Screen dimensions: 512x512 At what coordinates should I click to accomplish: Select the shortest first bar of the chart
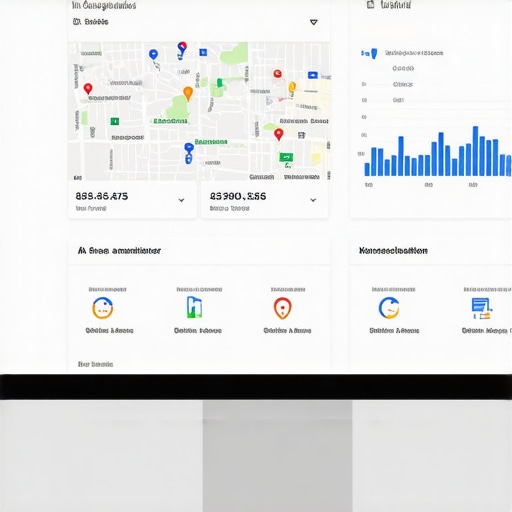367,169
